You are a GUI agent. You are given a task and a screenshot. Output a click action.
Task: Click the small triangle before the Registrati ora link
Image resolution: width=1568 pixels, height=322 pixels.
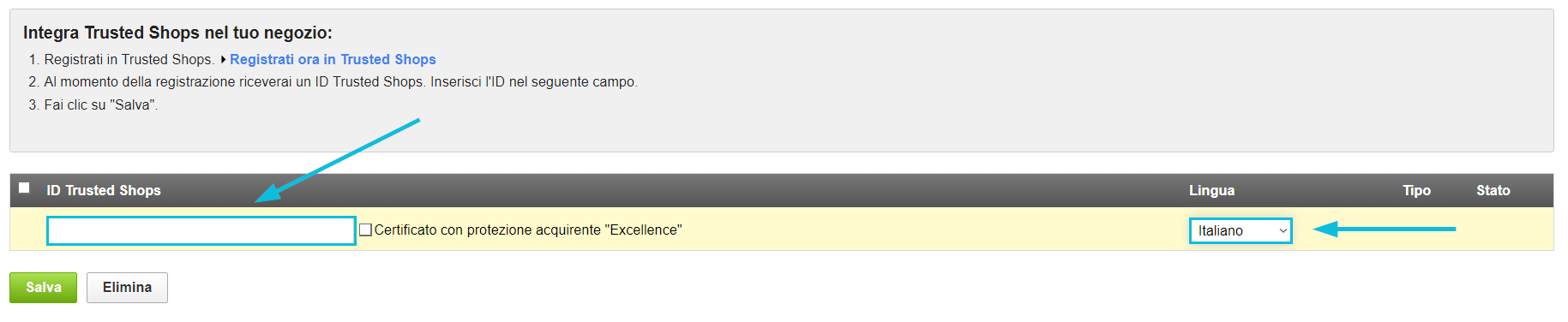pyautogui.click(x=224, y=59)
